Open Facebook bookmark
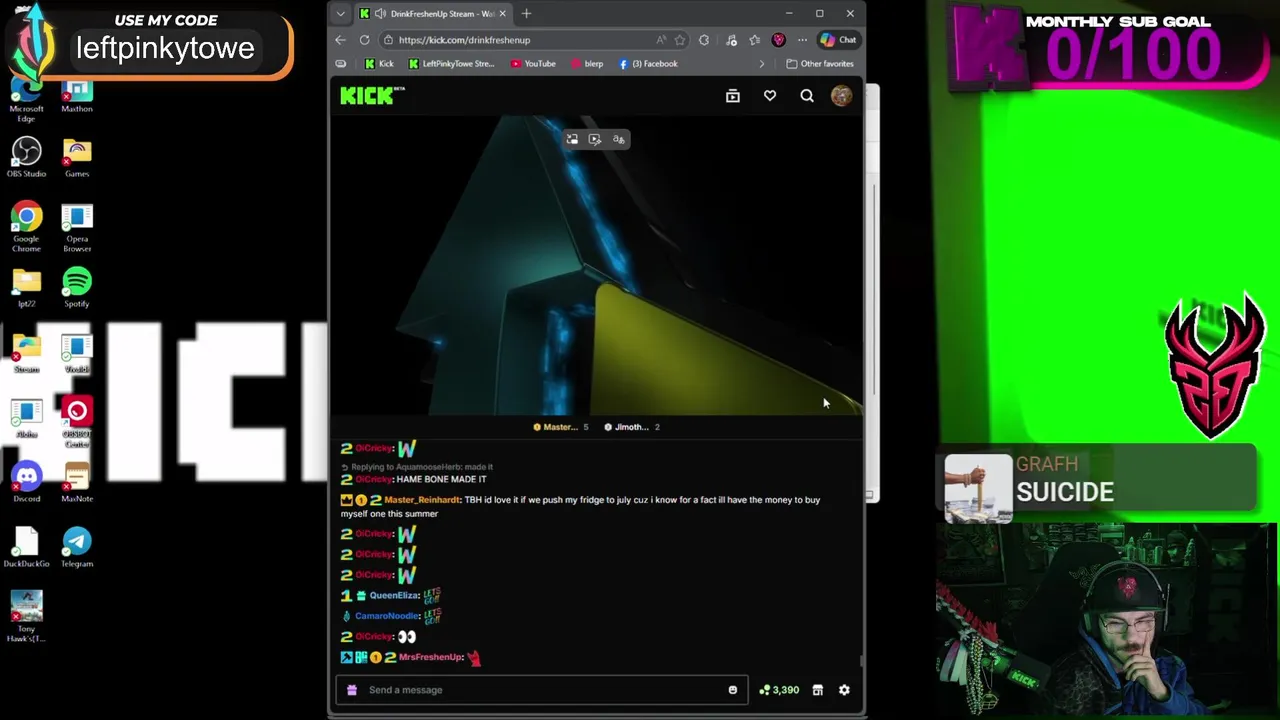This screenshot has width=1280, height=720. point(648,64)
